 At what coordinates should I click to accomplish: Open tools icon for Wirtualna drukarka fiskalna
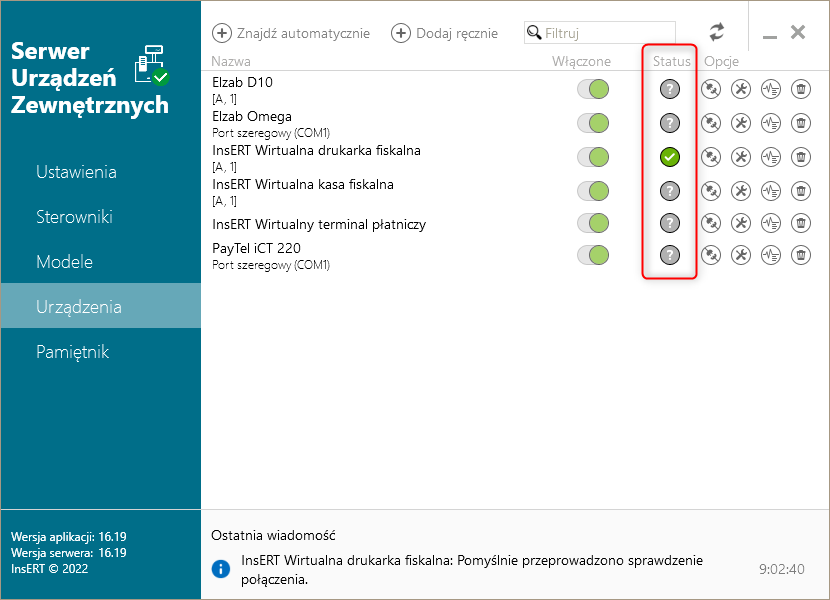click(x=741, y=157)
